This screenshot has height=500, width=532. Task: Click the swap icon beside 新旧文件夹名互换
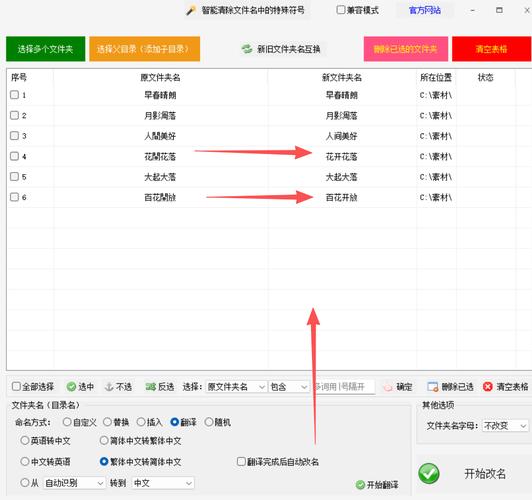point(247,49)
